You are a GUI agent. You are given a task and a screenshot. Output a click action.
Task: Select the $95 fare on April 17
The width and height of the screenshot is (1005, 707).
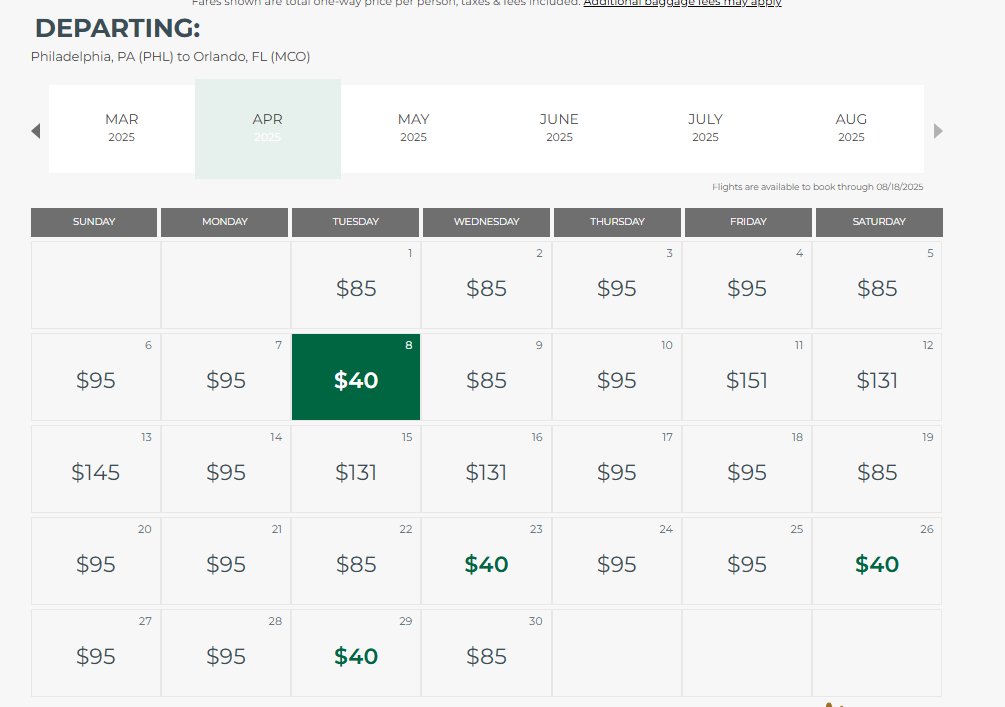tap(616, 472)
